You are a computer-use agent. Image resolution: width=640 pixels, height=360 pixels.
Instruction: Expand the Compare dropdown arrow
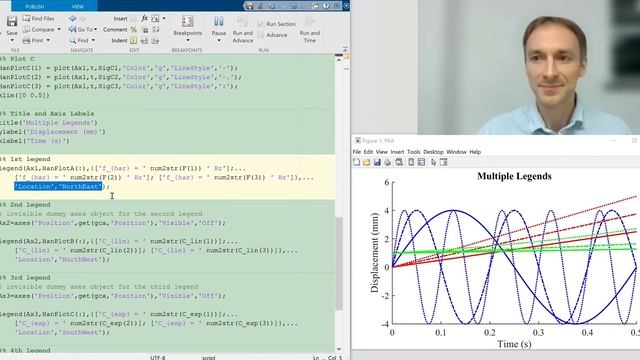[59, 29]
